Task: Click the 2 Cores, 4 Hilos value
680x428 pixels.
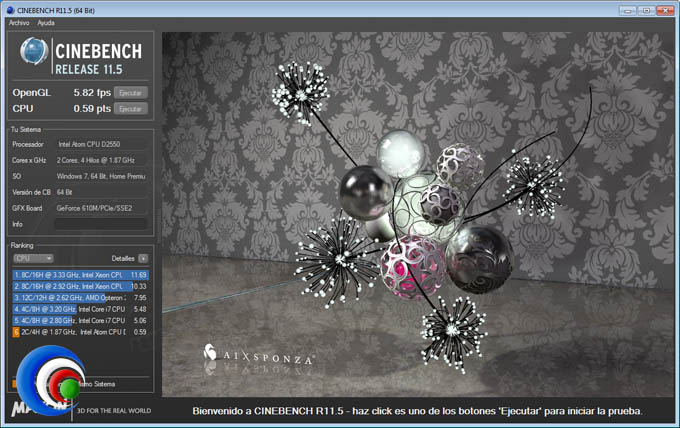Action: coord(95,160)
